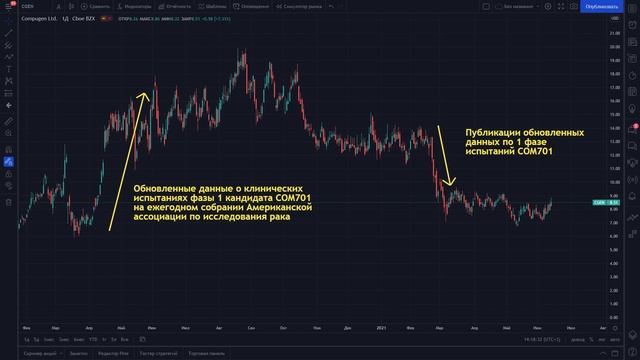Open the economic calendar panel

(632, 92)
